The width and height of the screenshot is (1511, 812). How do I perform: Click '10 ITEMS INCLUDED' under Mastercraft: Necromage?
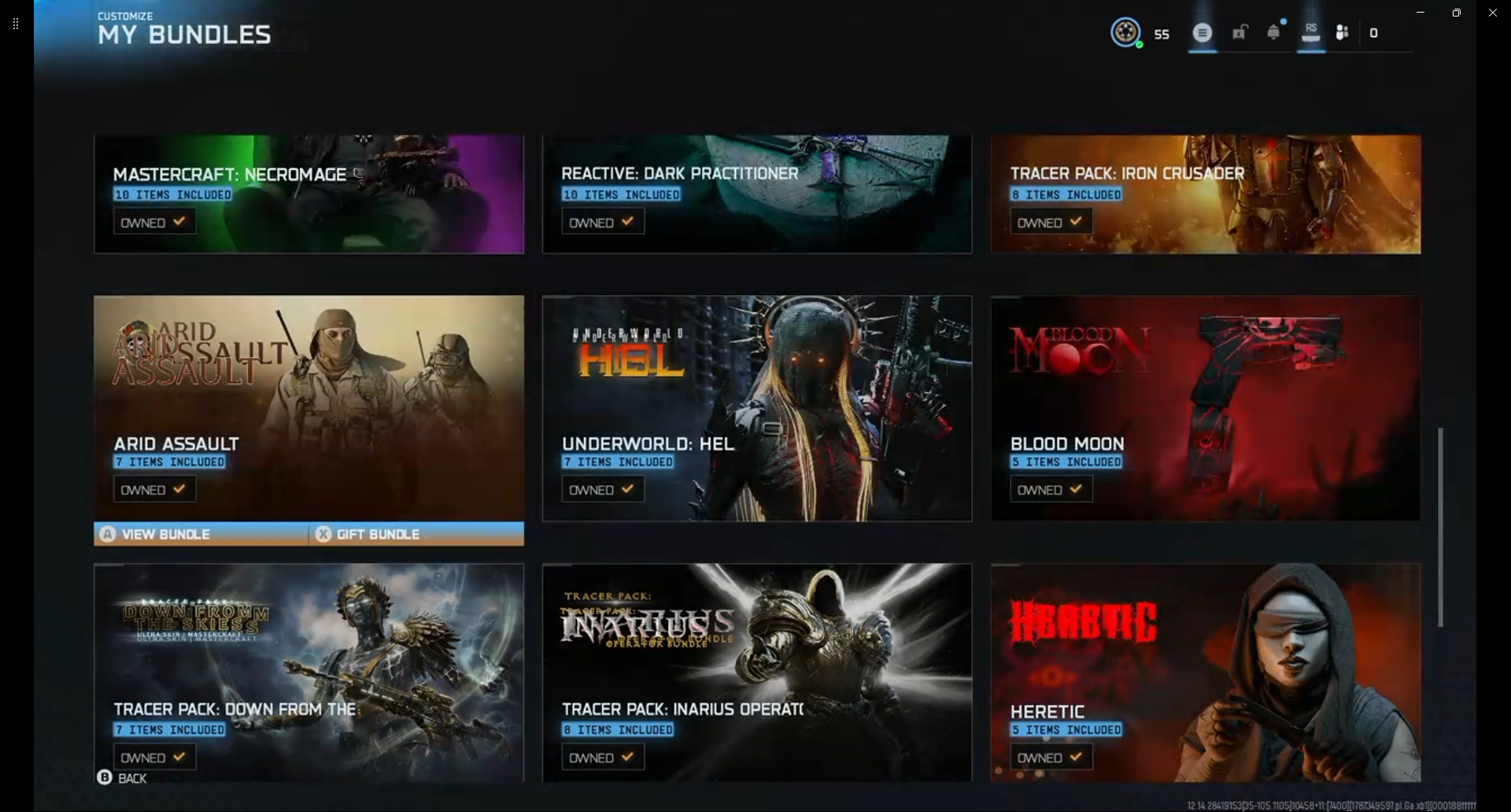[x=173, y=194]
